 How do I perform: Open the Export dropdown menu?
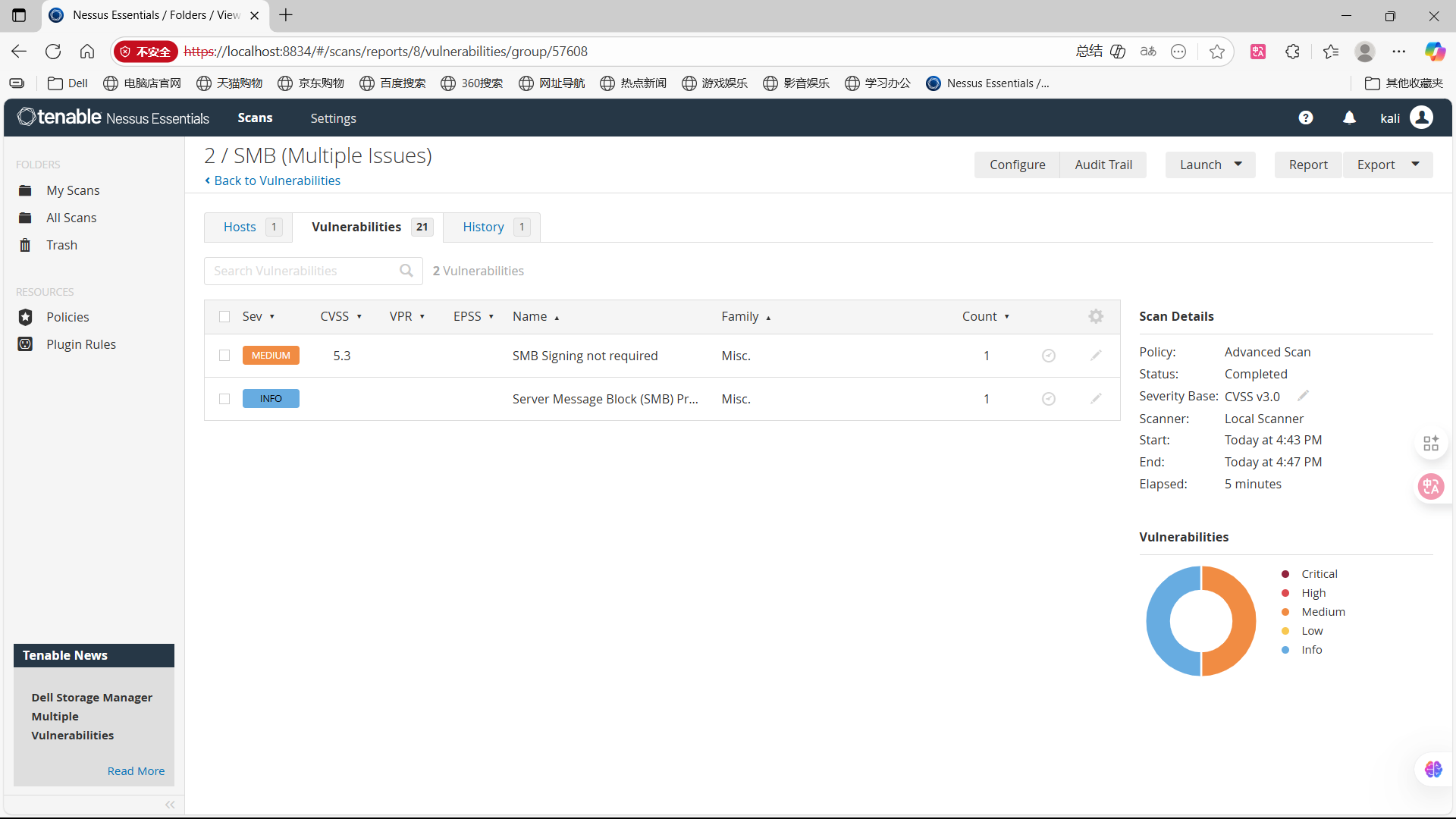(x=1388, y=165)
